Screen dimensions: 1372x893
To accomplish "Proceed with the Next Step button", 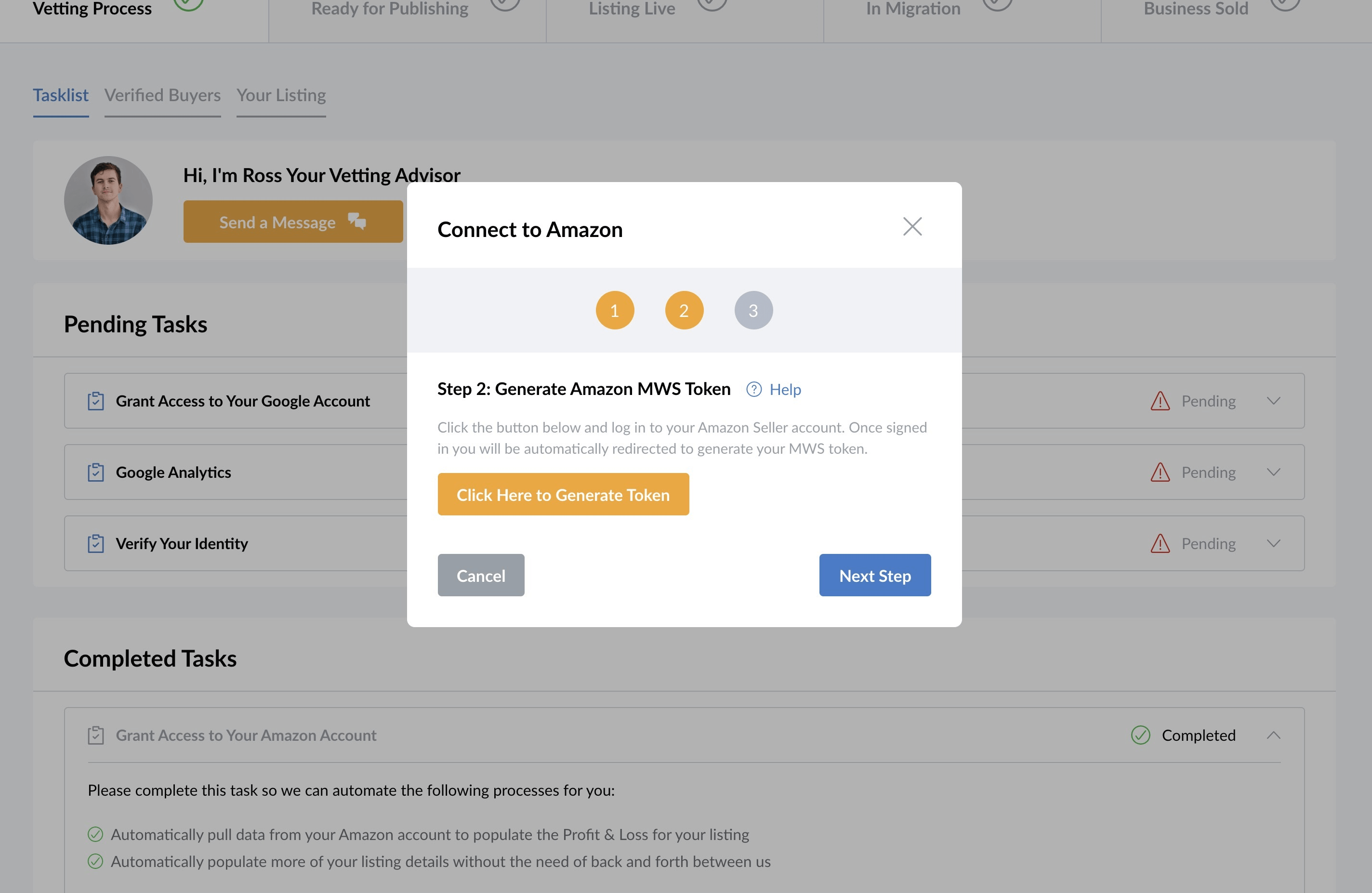I will pos(874,576).
